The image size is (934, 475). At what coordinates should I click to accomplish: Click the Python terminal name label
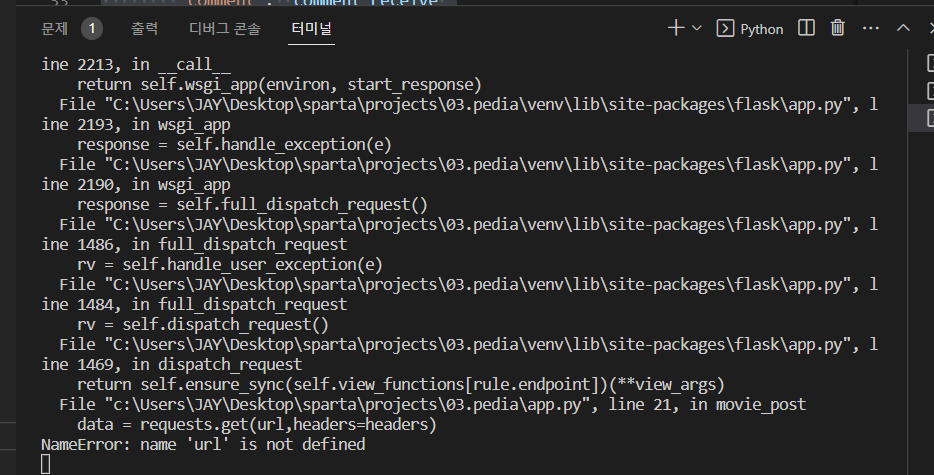pyautogui.click(x=762, y=29)
